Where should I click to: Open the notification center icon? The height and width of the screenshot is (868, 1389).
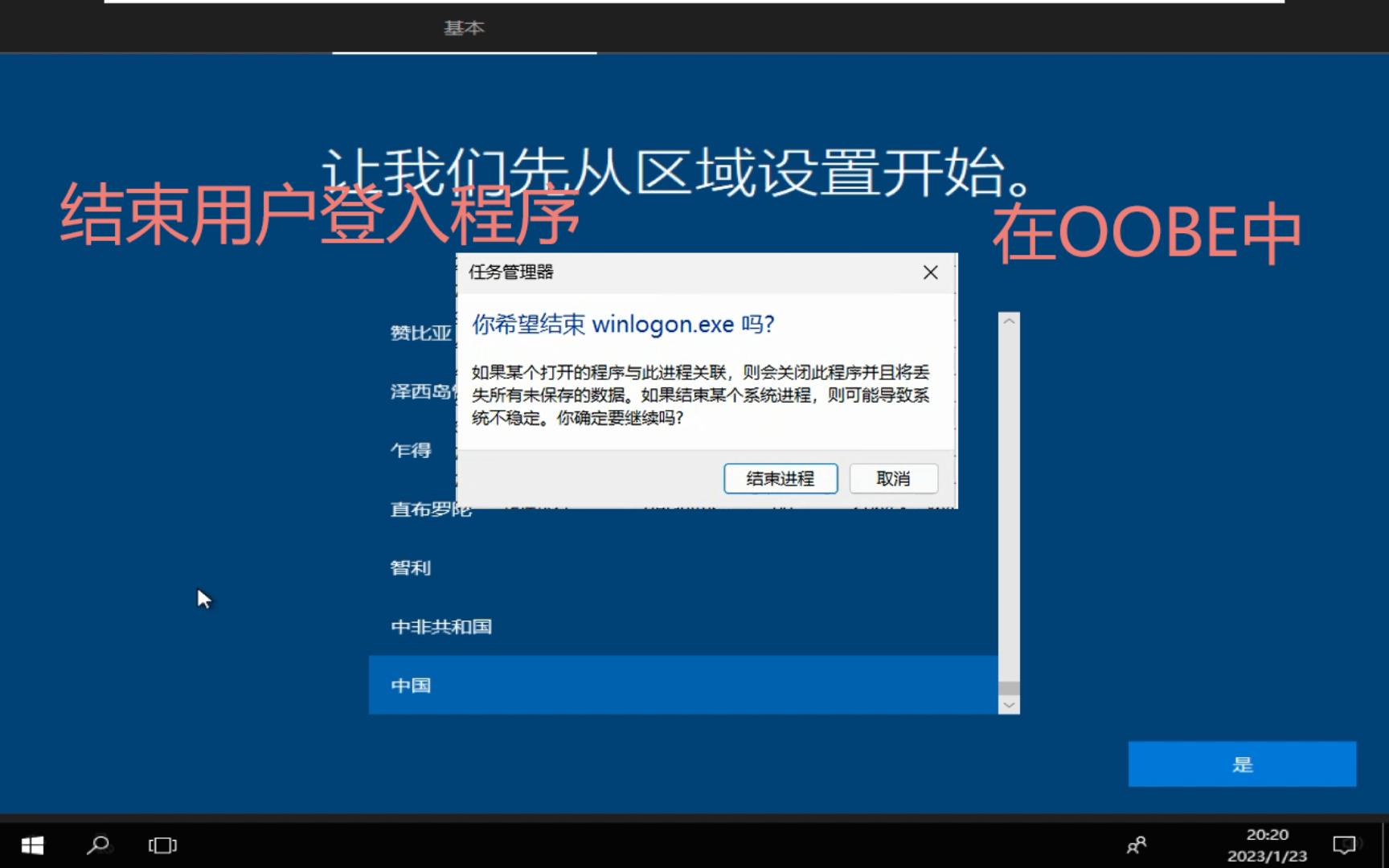(1344, 845)
